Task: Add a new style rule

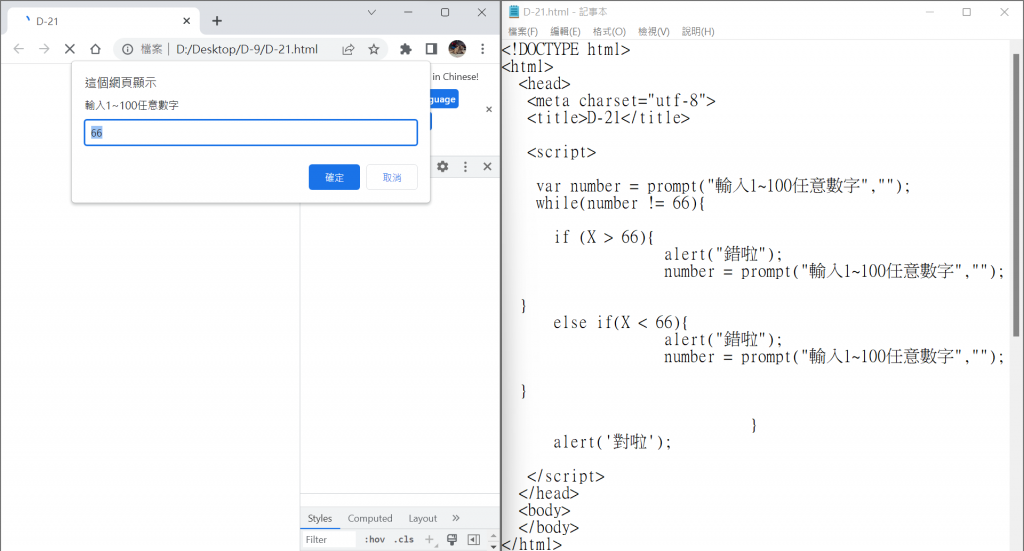Action: 430,540
